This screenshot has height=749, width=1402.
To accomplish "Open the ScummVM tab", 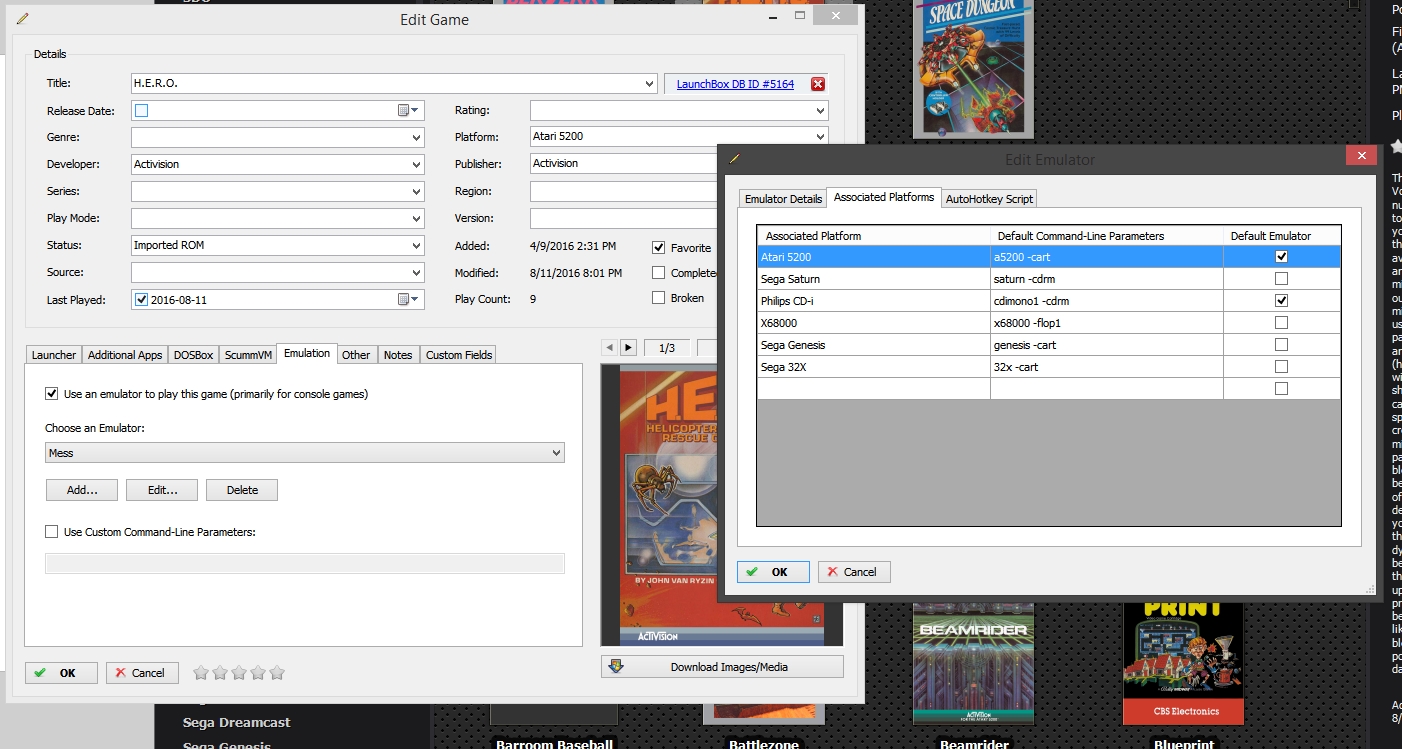I will (x=248, y=355).
